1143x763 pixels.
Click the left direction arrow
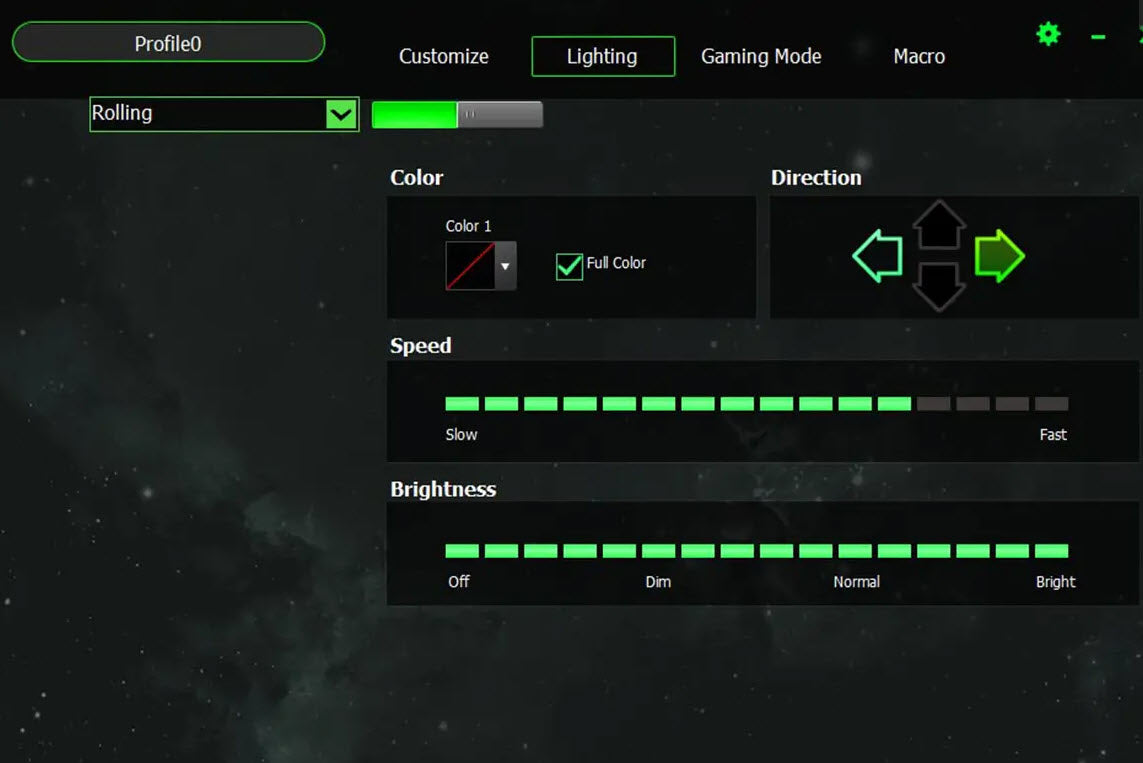point(877,258)
